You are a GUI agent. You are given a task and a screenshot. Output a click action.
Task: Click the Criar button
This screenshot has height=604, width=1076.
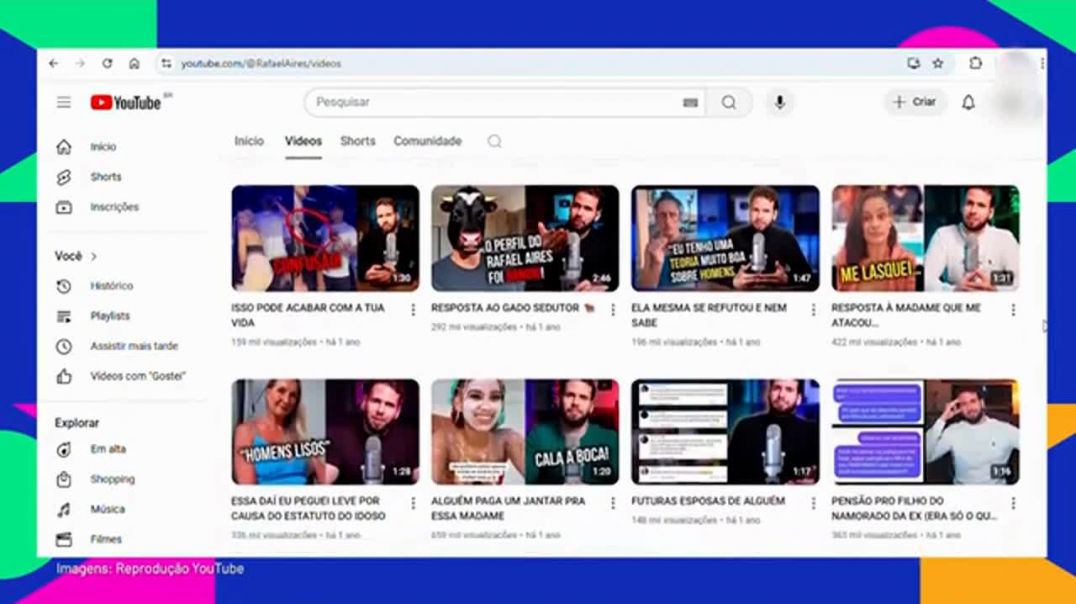[x=914, y=102]
